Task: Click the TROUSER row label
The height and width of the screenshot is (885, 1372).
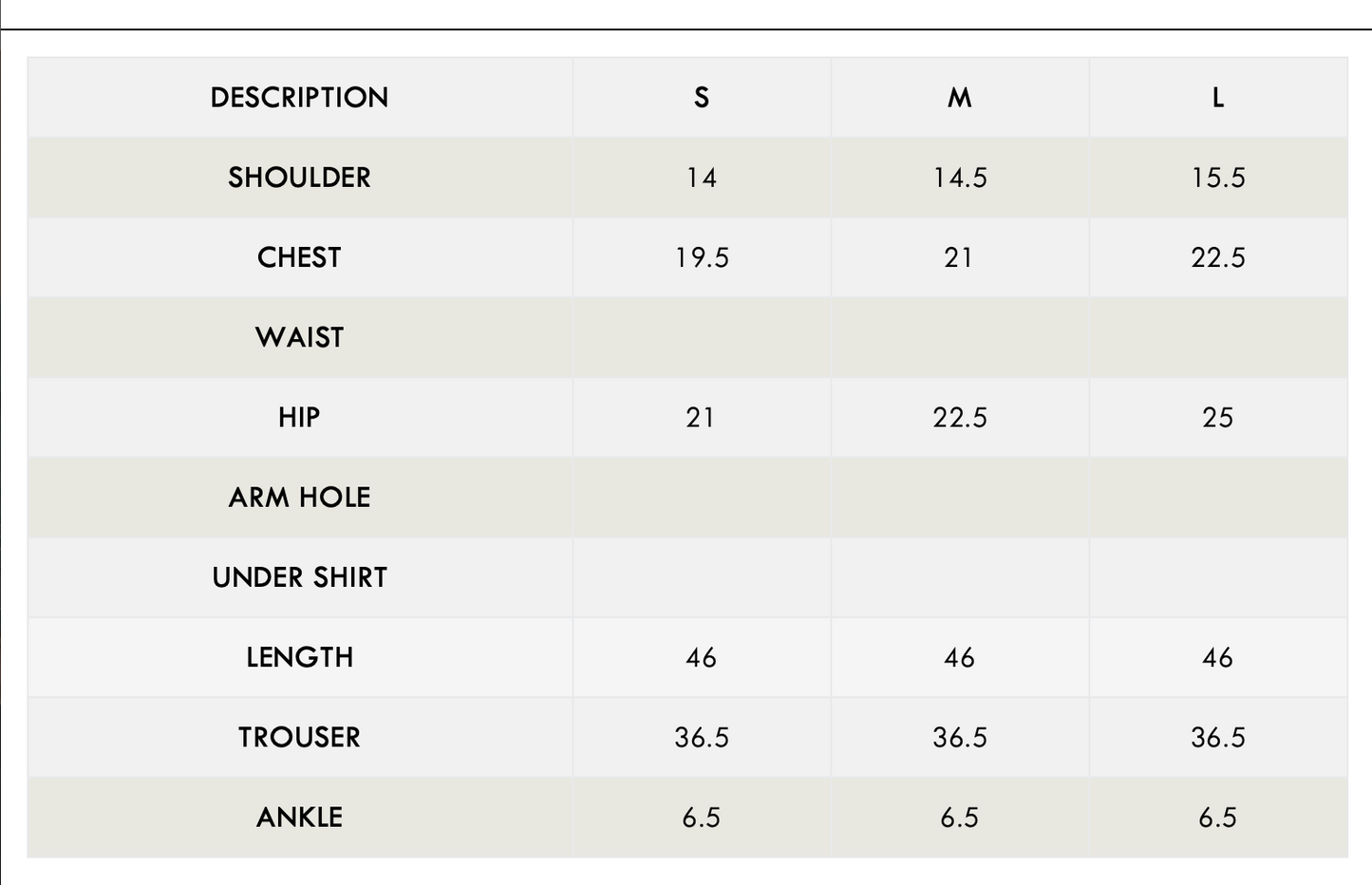Action: click(x=300, y=737)
